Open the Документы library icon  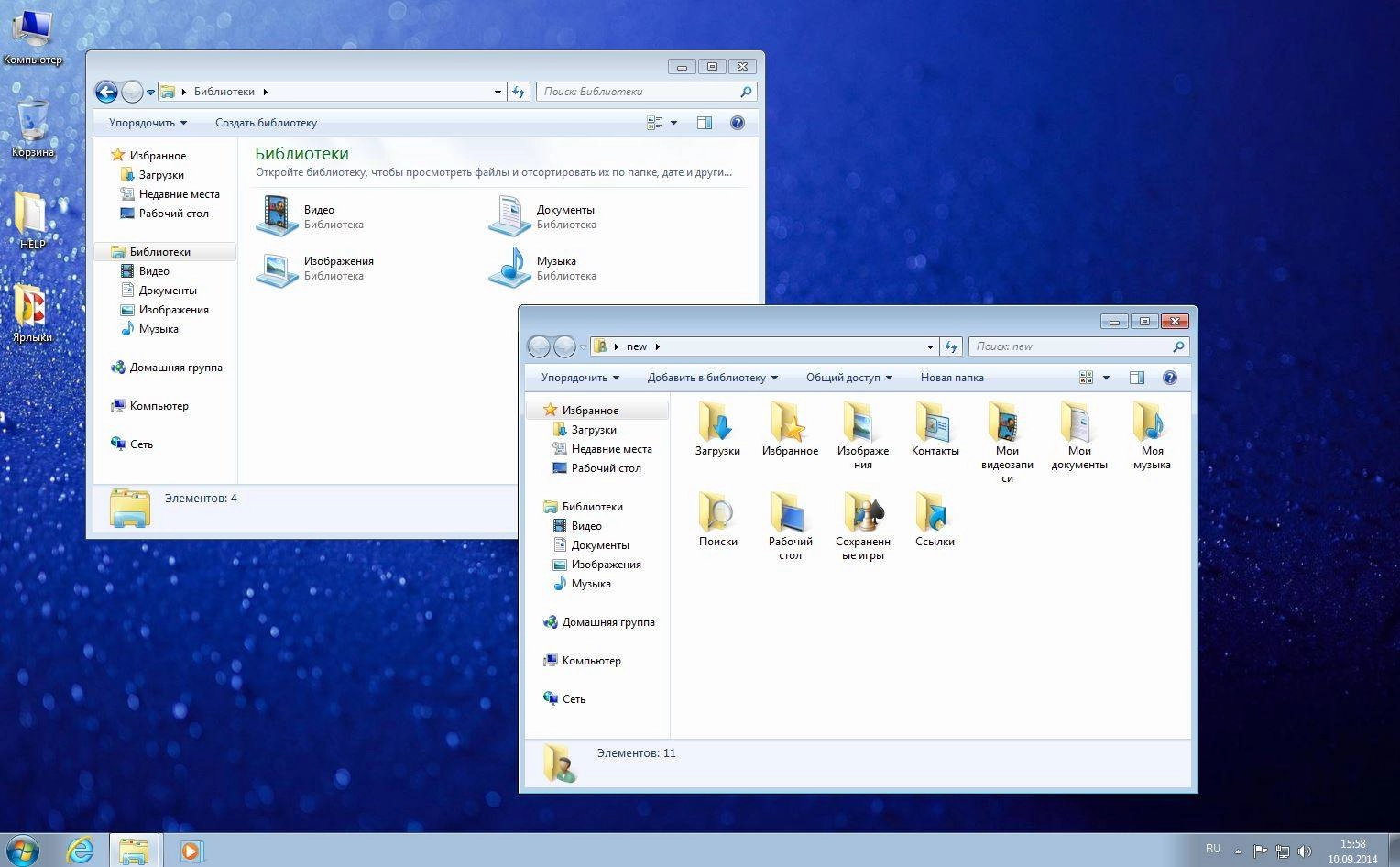coord(542,216)
